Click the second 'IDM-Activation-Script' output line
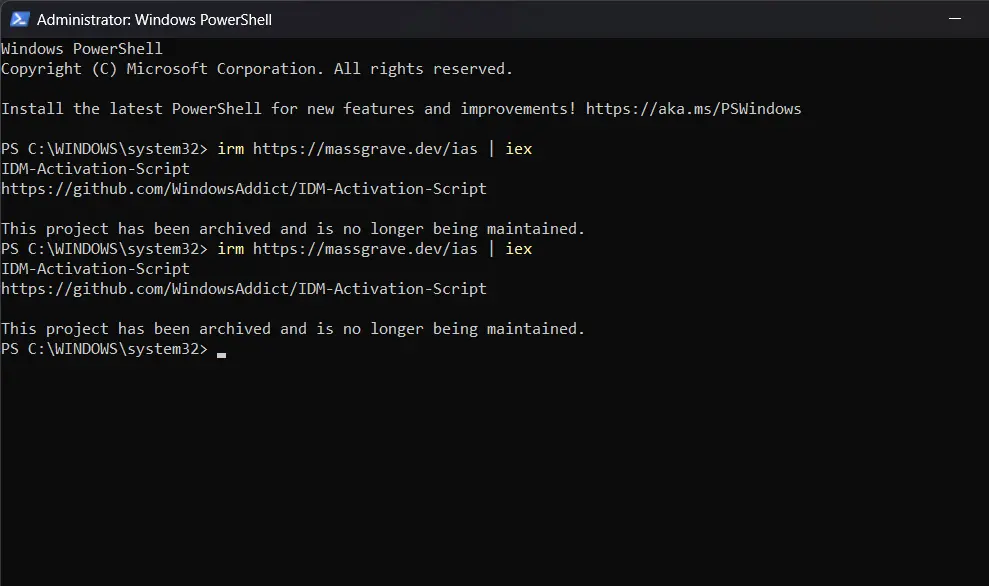This screenshot has height=586, width=989. click(95, 269)
